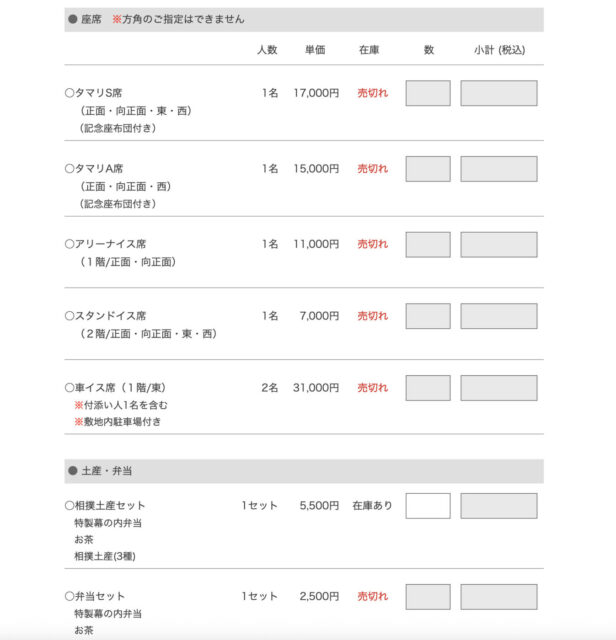This screenshot has height=640, width=616.
Task: Choose the スタンドイス席 seat option
Action: (70, 316)
